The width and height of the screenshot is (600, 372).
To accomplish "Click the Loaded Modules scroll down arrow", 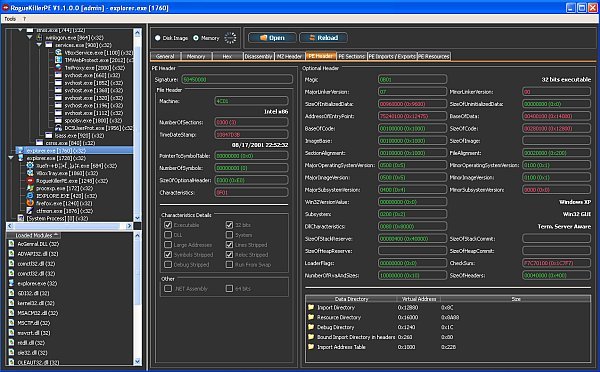I will [x=137, y=361].
